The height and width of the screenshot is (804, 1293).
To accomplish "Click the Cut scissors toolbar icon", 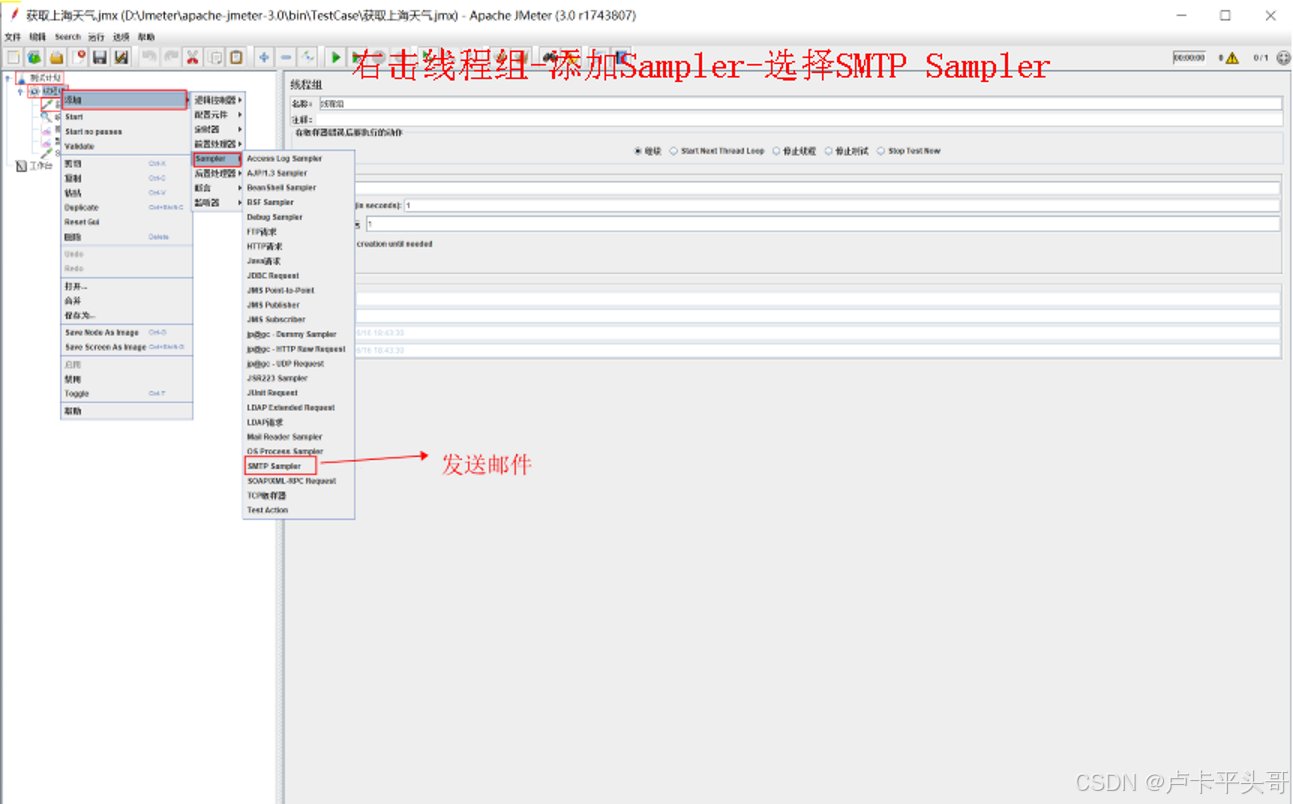I will click(x=193, y=58).
